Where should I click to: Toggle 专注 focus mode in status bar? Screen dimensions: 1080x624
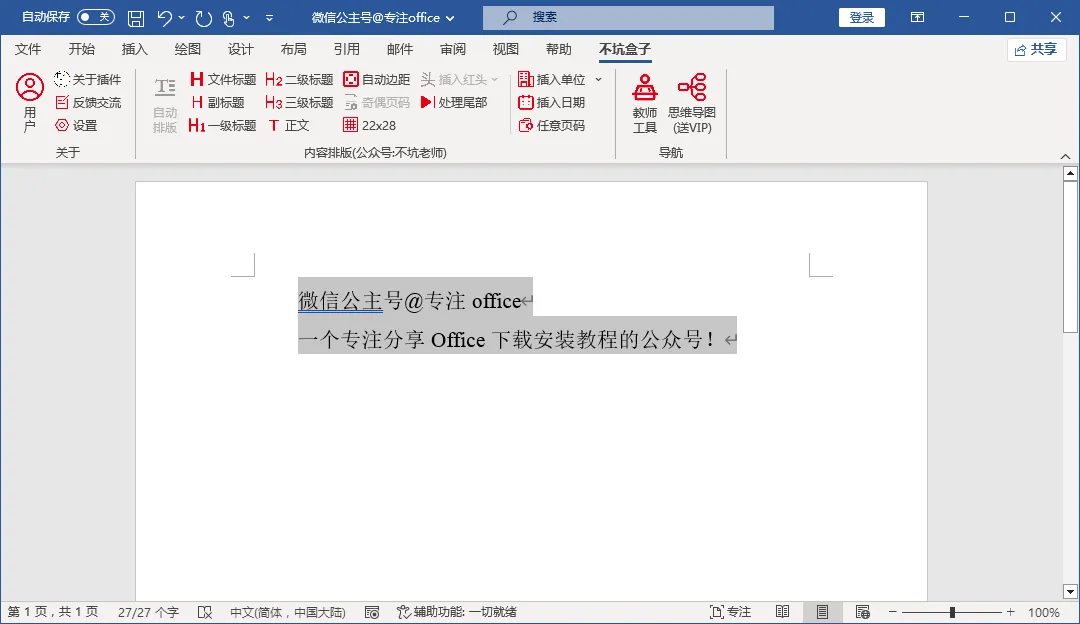coord(730,612)
